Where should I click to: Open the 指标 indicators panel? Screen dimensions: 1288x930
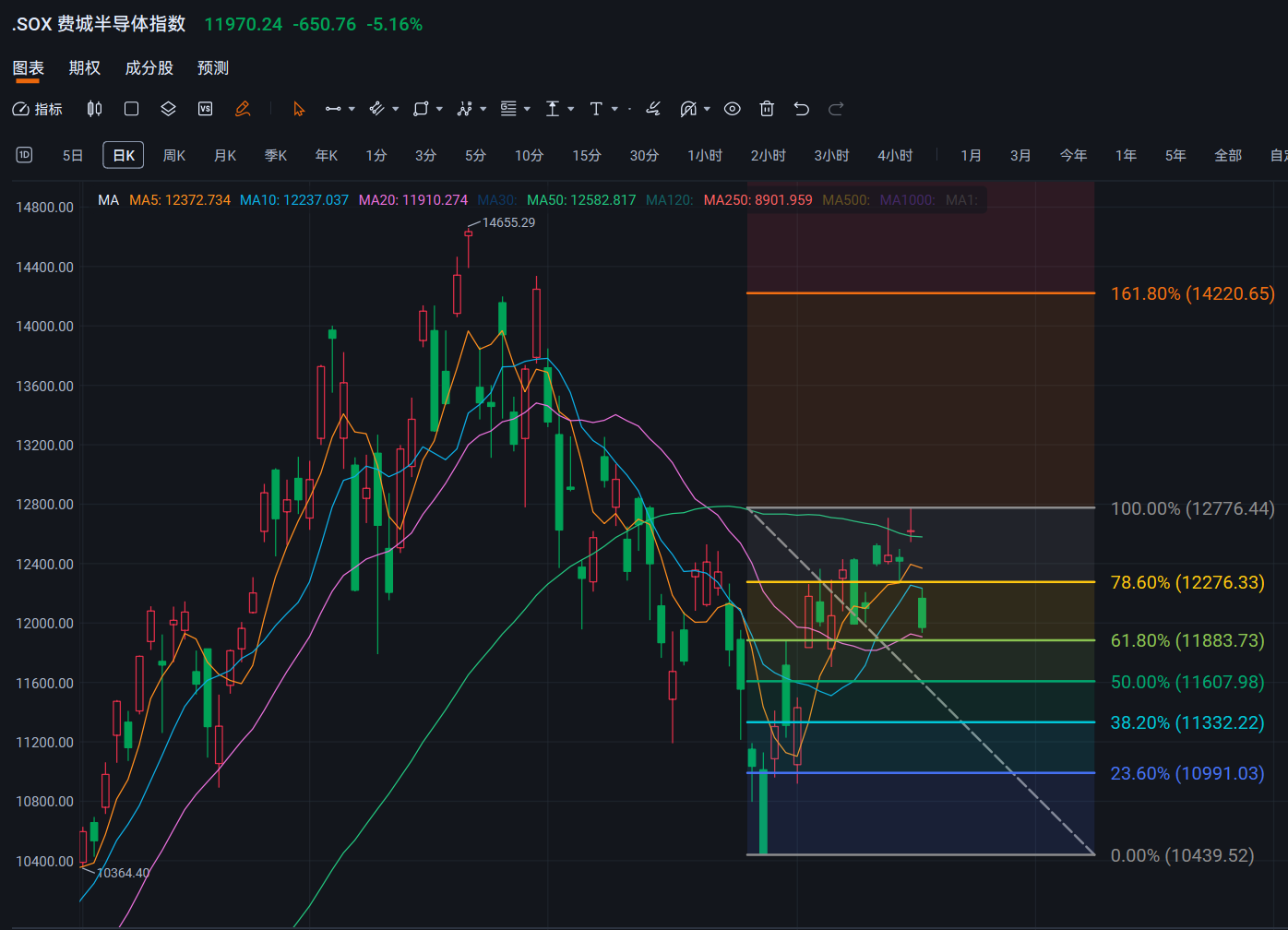[37, 109]
